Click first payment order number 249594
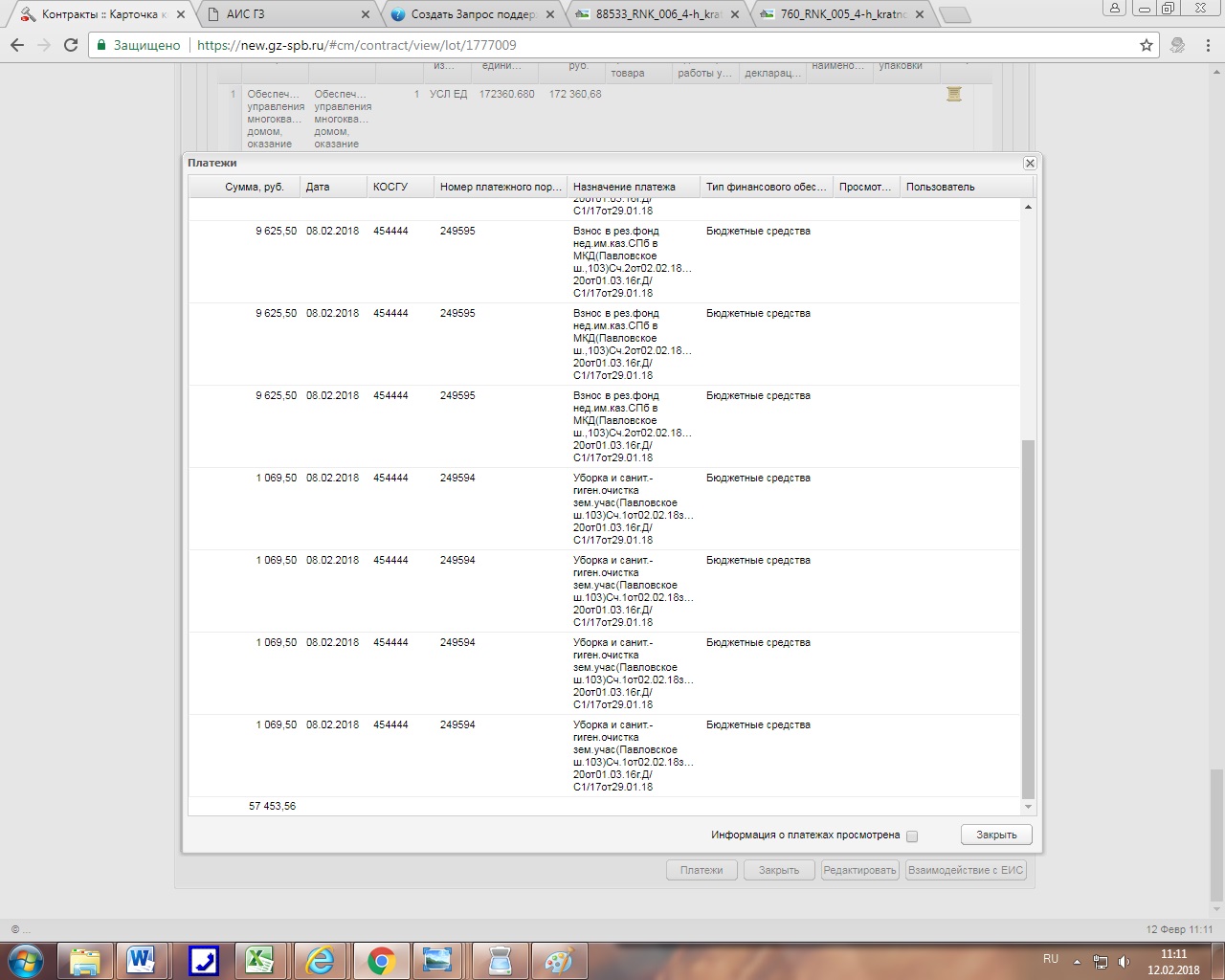This screenshot has height=980, width=1225. pos(457,478)
